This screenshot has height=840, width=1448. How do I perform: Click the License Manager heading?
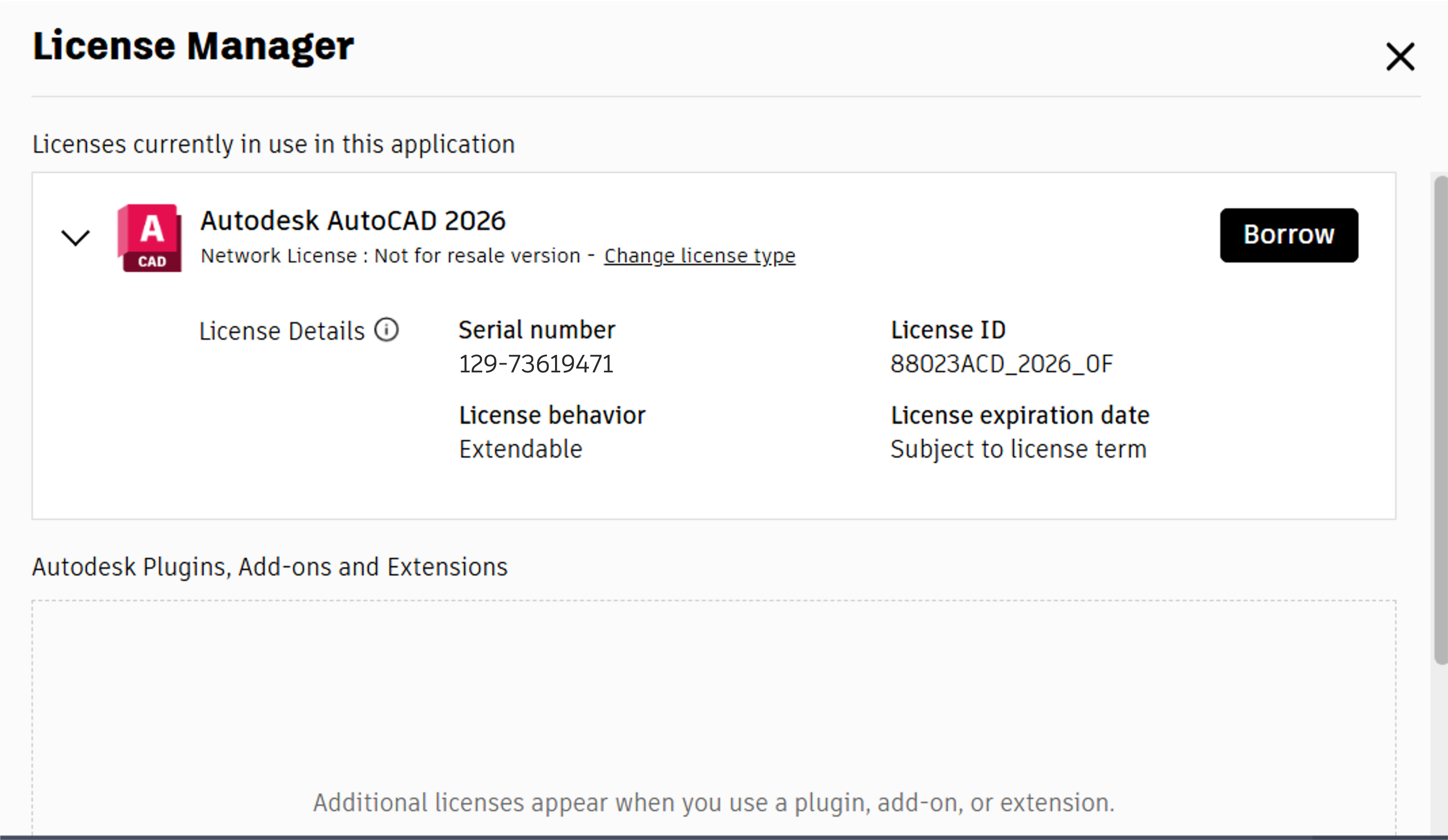click(x=193, y=46)
